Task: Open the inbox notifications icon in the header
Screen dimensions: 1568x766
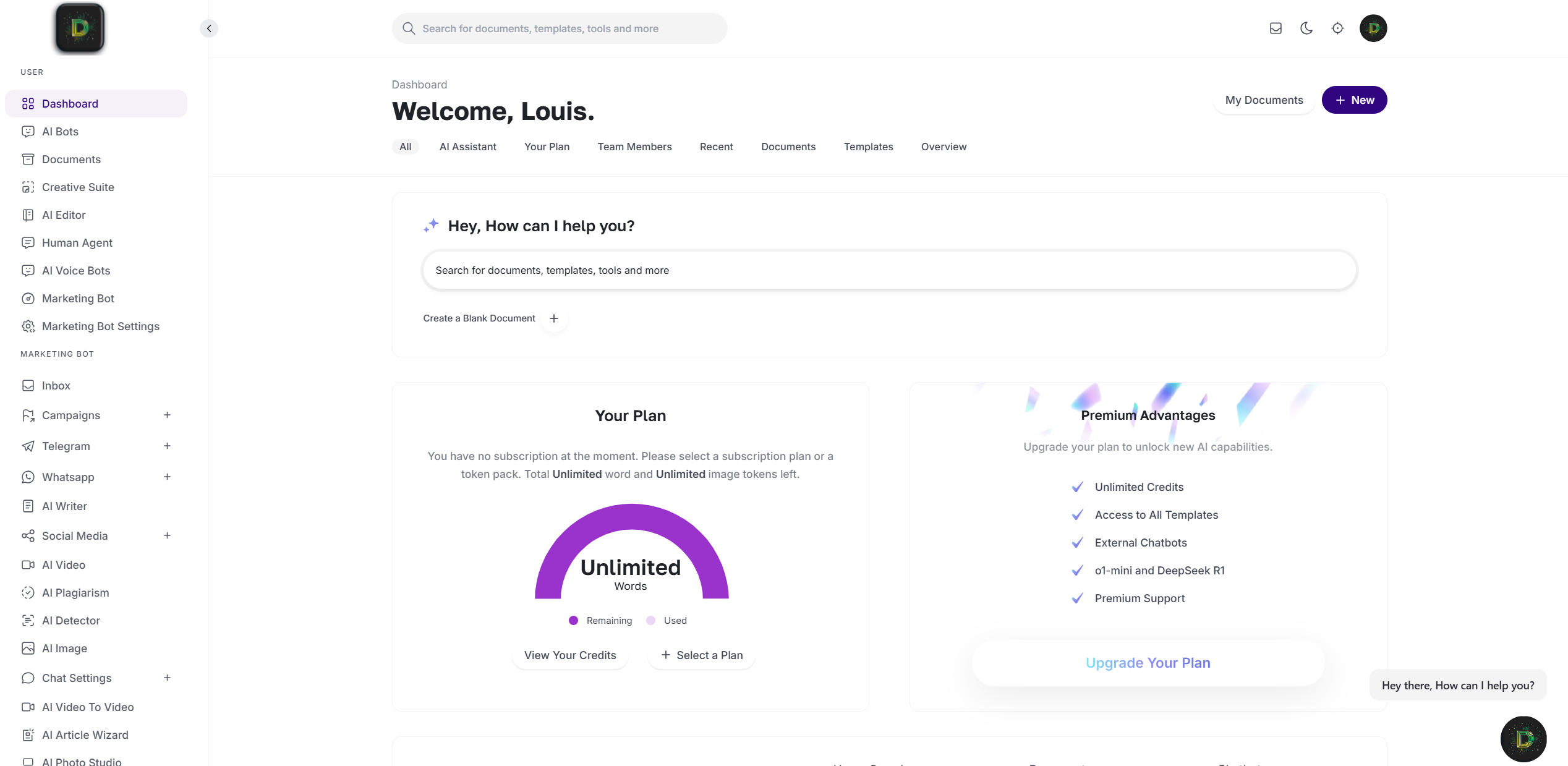Action: coord(1276,28)
